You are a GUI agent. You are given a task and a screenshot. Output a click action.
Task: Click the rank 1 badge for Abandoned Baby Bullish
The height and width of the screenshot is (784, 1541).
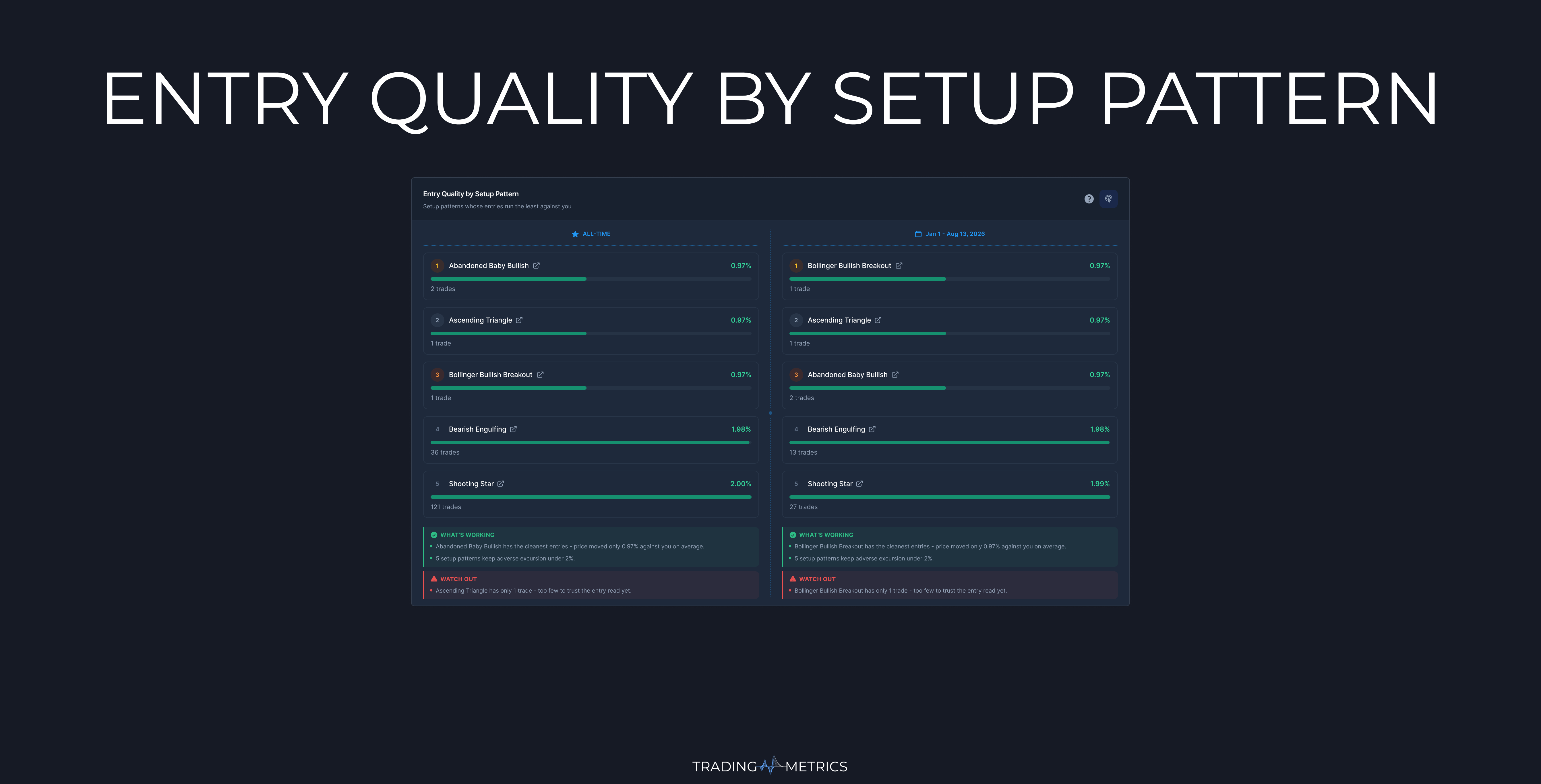(437, 265)
